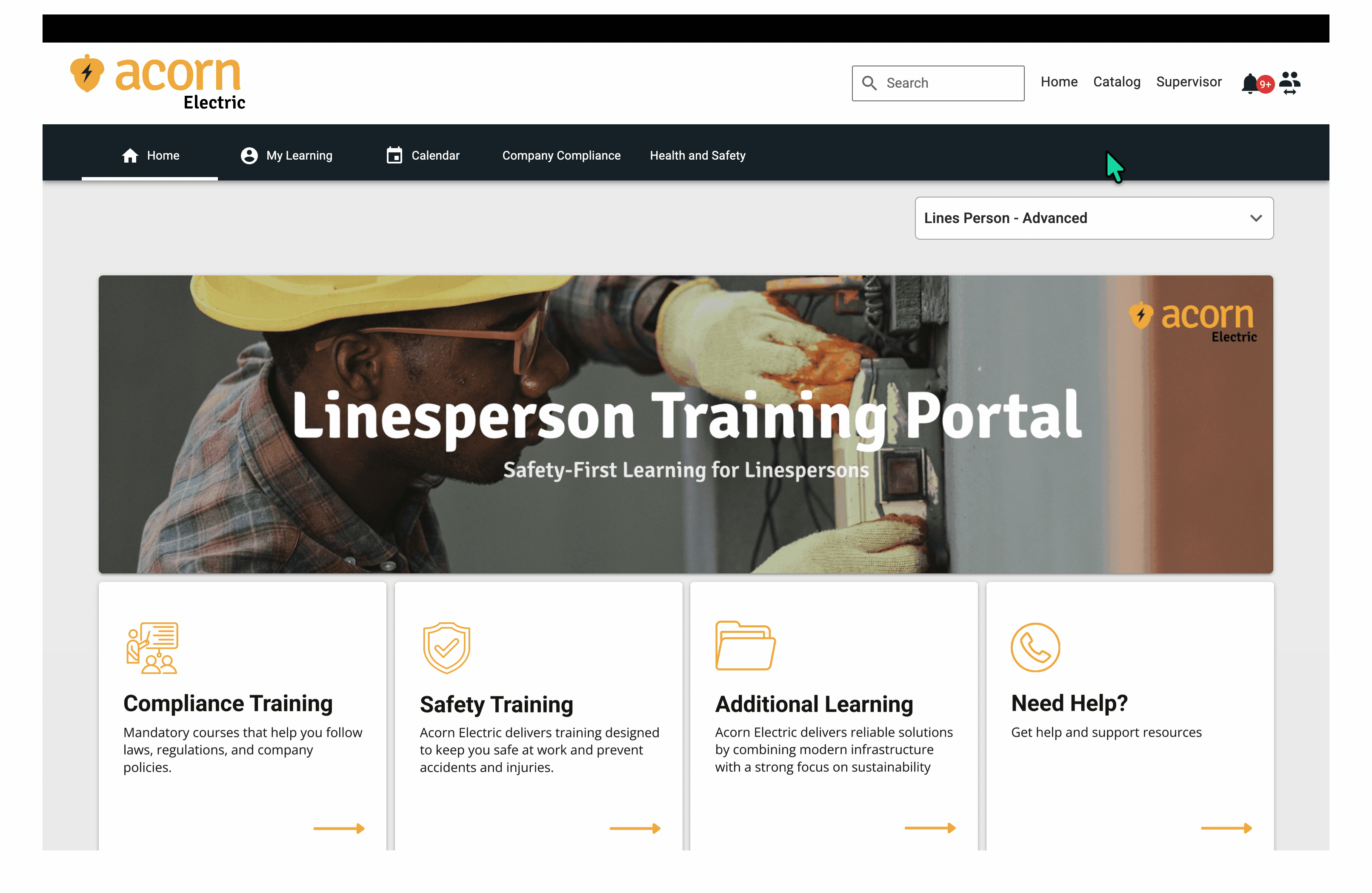Image resolution: width=1372 pixels, height=893 pixels.
Task: Click the Compliance Training presenter icon
Action: point(152,648)
